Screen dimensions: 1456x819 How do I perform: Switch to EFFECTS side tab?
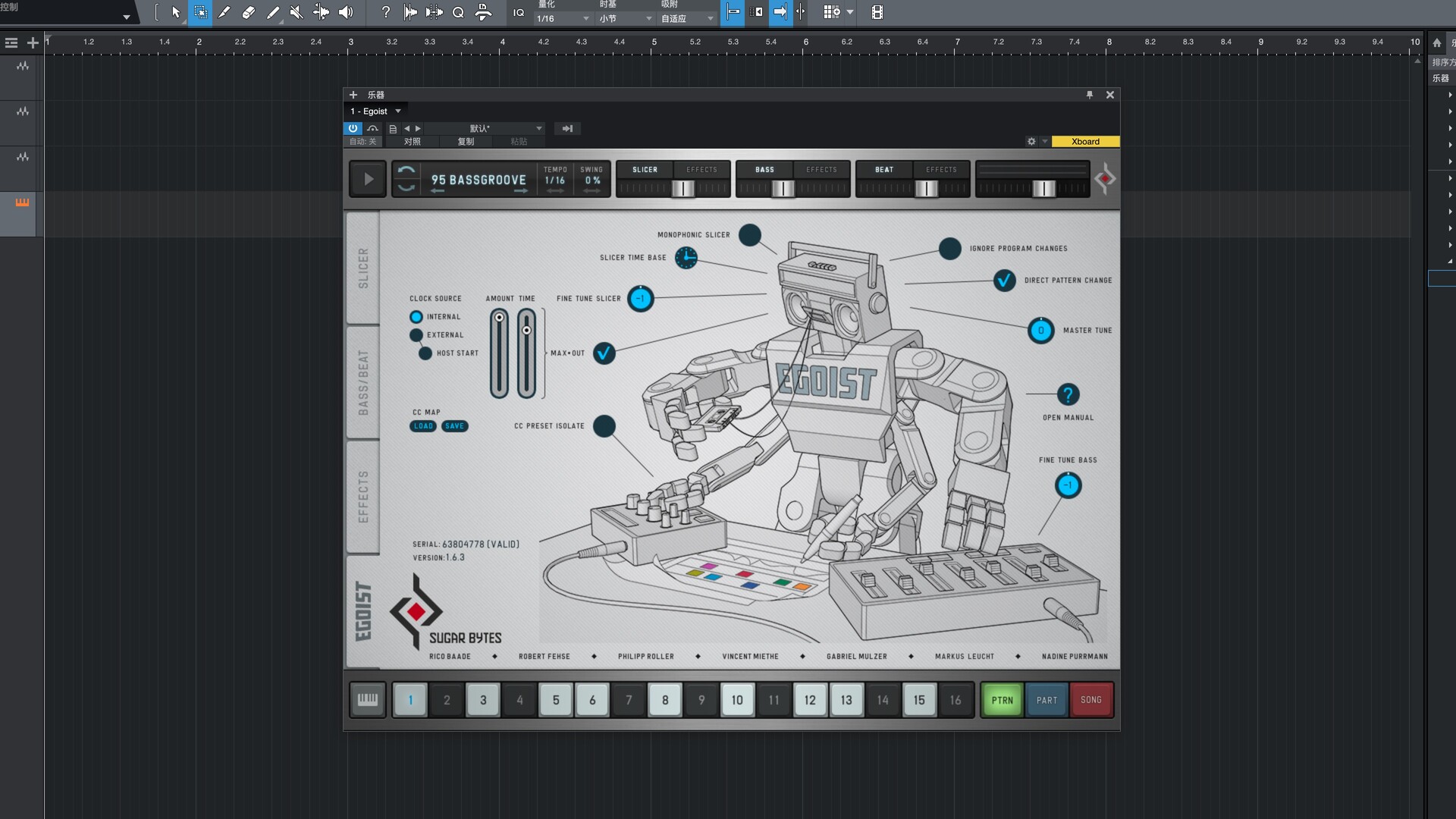pos(363,497)
